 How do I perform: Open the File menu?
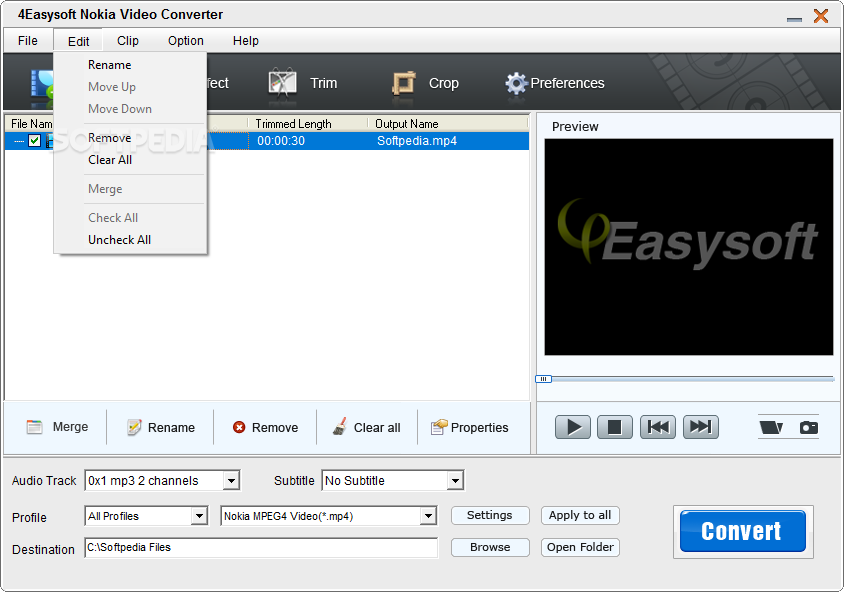[27, 41]
